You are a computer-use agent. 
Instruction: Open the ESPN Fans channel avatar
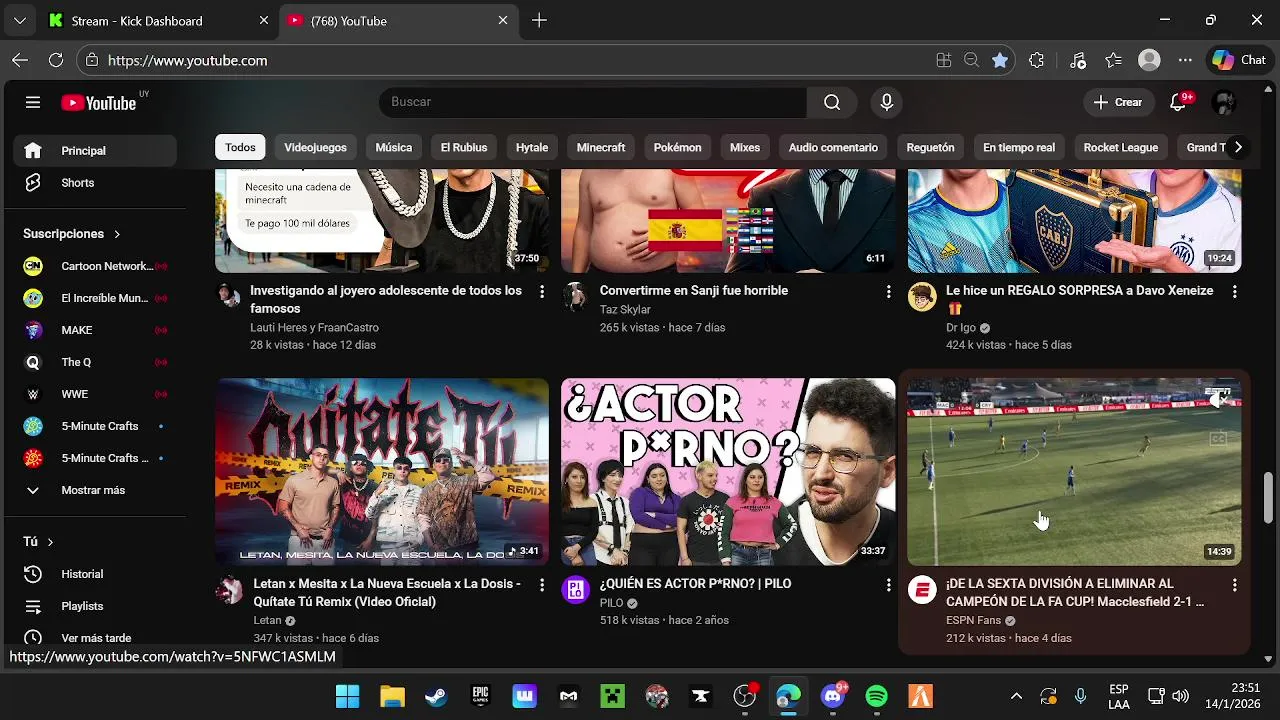pyautogui.click(x=921, y=590)
